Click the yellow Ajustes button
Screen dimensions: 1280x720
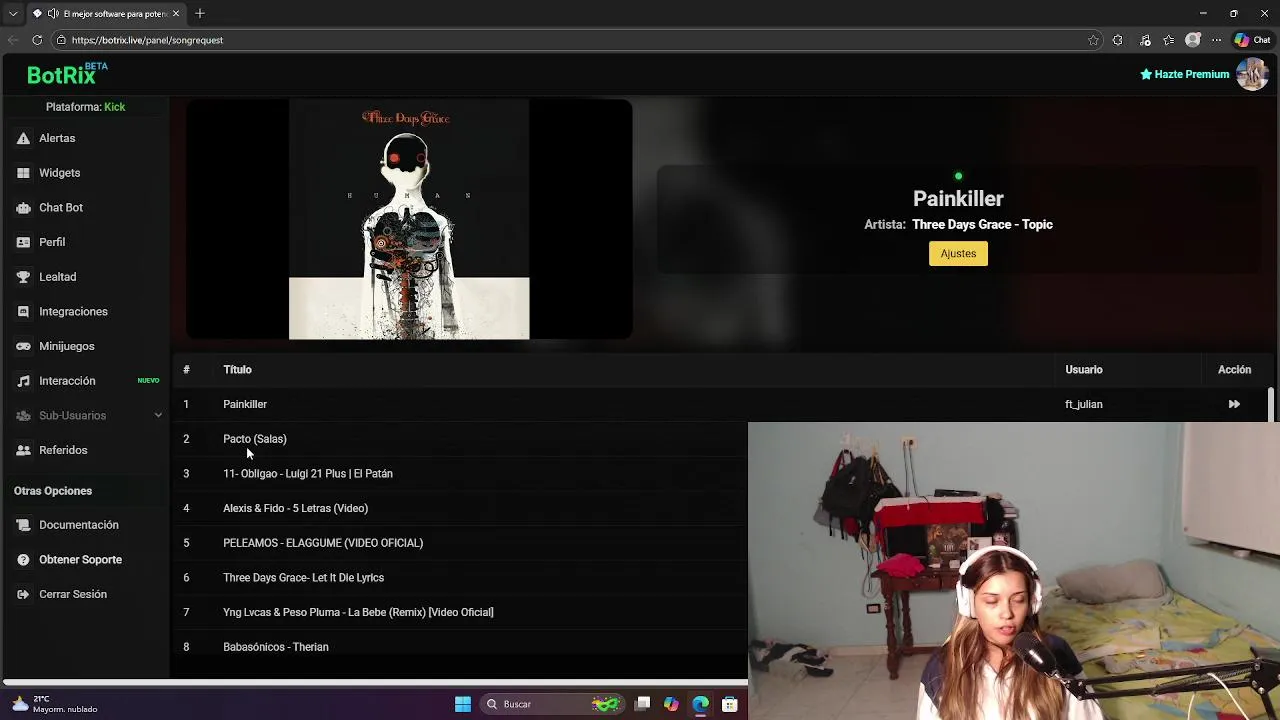[x=958, y=254]
